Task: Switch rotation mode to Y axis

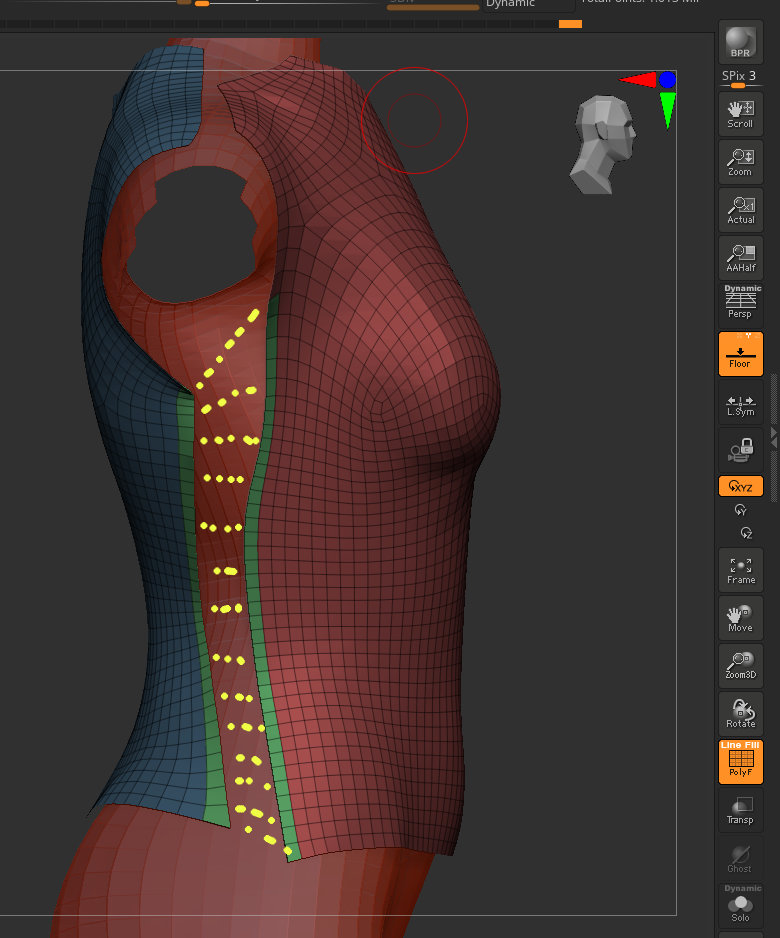Action: click(x=740, y=510)
